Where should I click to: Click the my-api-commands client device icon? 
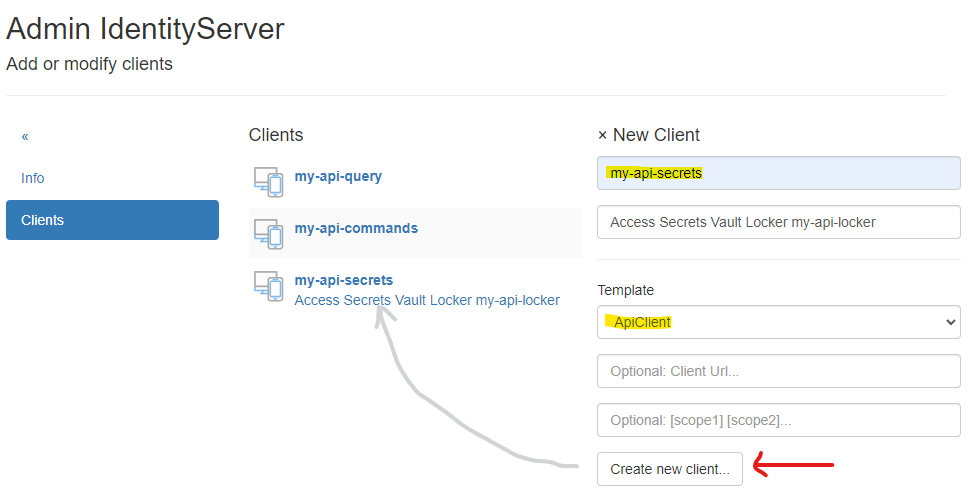point(268,233)
